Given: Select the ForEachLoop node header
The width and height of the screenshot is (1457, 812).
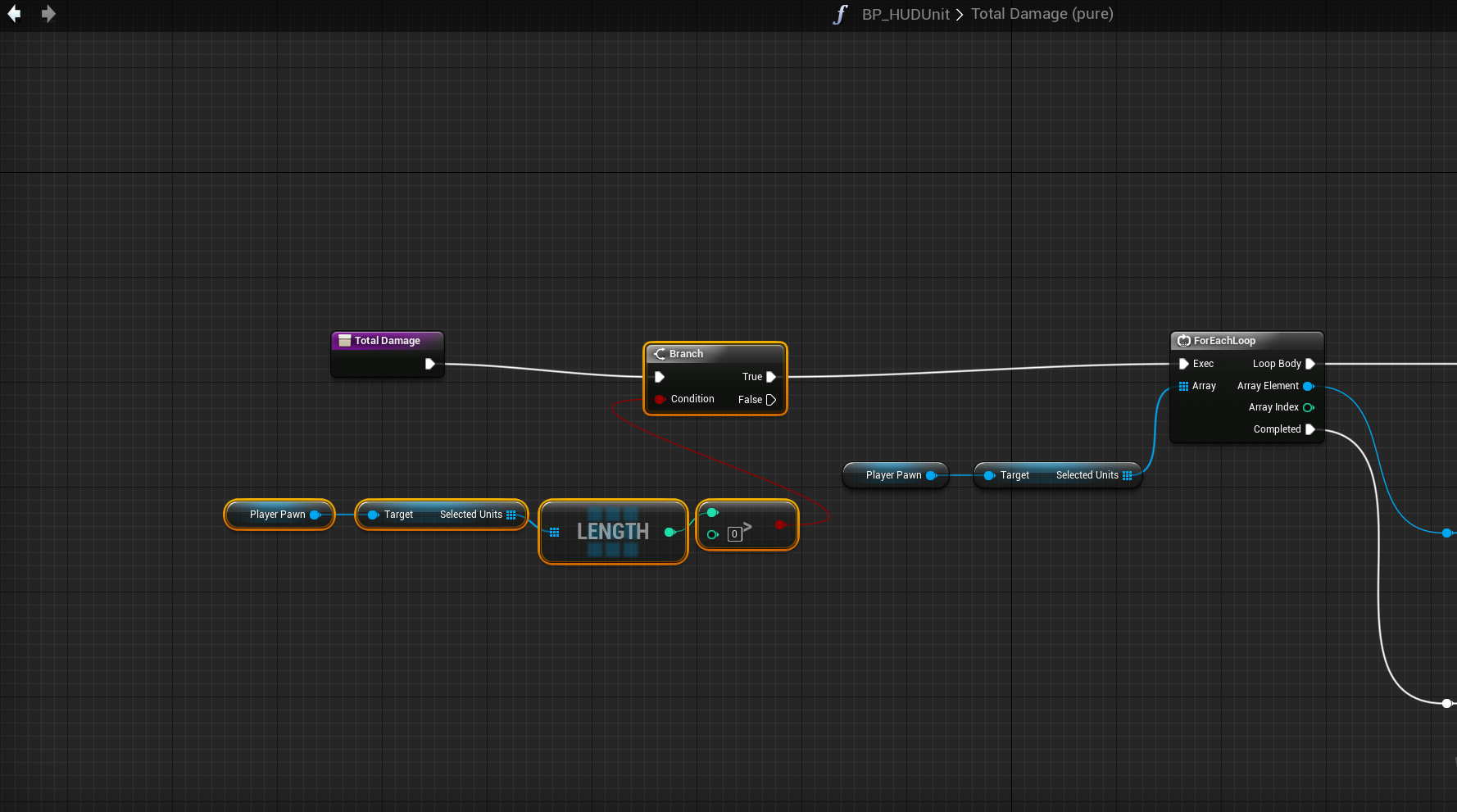Looking at the screenshot, I should (x=1224, y=341).
